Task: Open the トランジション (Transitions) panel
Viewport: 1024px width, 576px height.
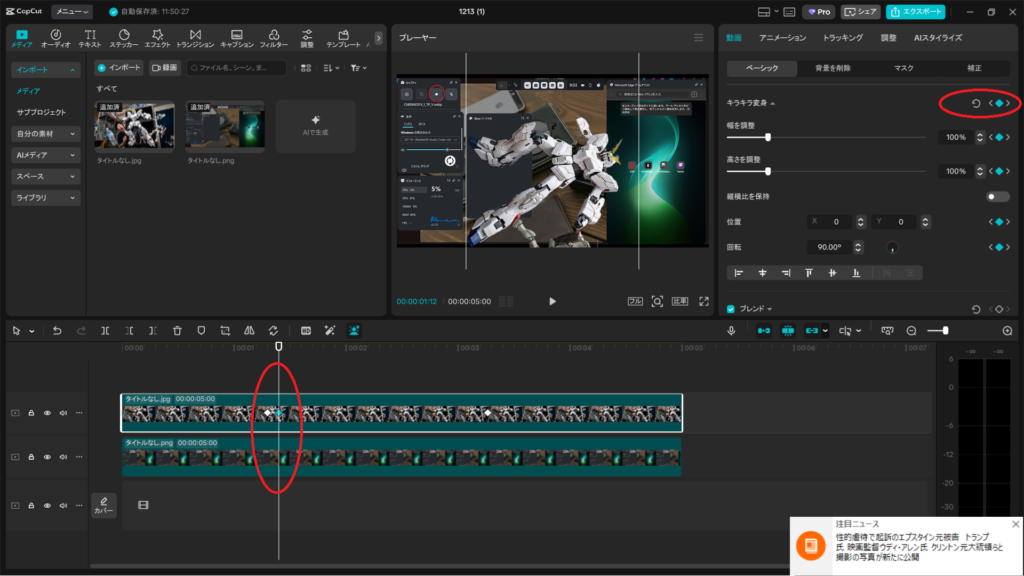Action: 195,38
